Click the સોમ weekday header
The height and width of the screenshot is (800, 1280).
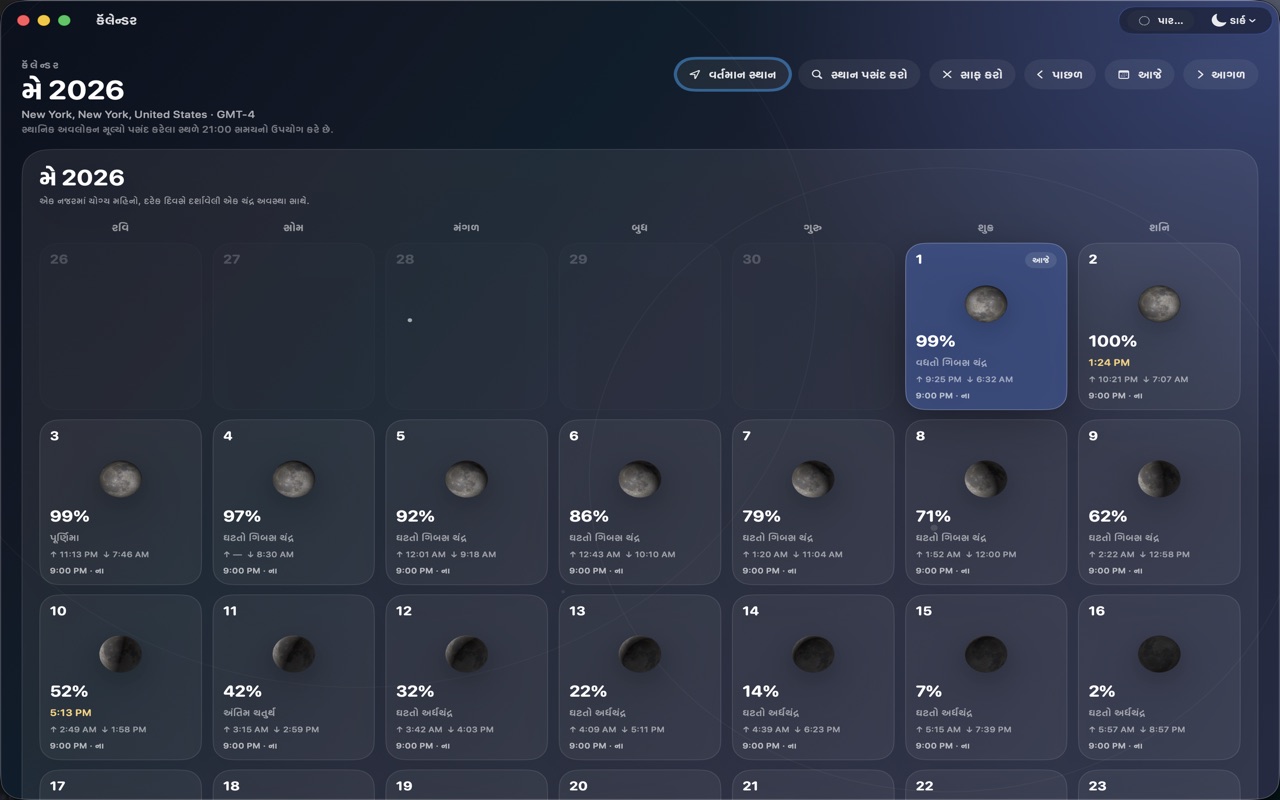click(293, 228)
